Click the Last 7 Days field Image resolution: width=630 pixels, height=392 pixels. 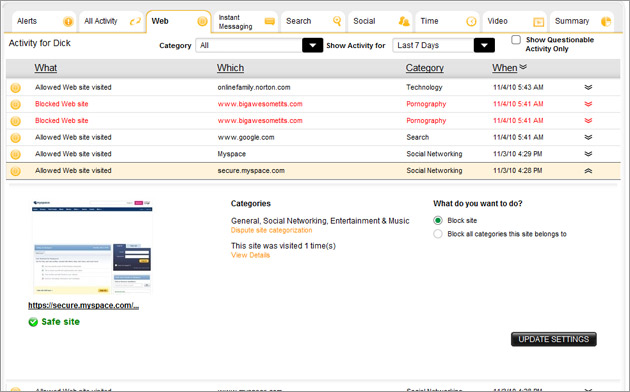tap(433, 45)
